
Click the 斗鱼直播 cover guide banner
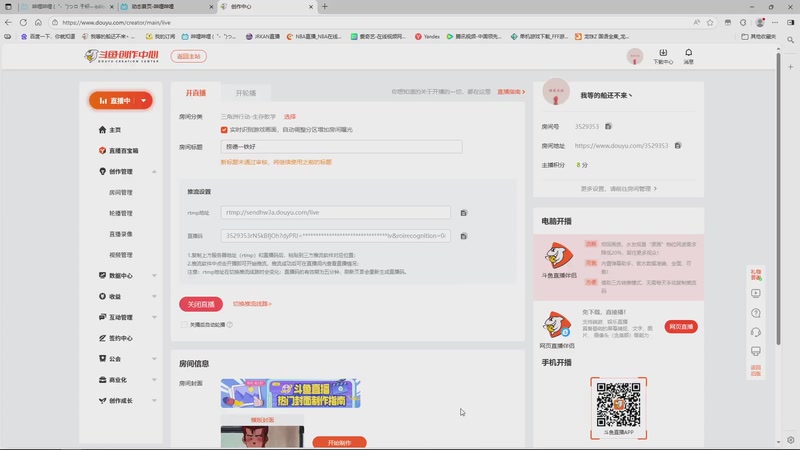click(x=290, y=393)
